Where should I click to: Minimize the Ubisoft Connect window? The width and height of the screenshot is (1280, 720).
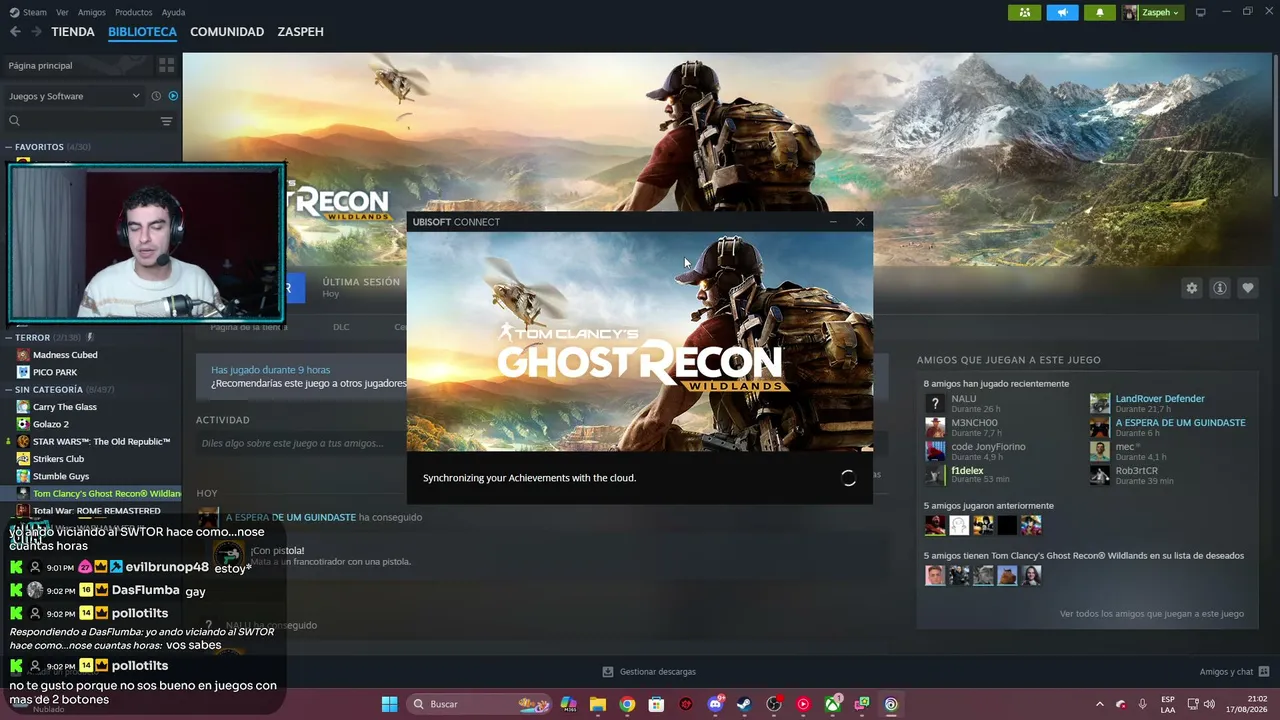(x=833, y=222)
